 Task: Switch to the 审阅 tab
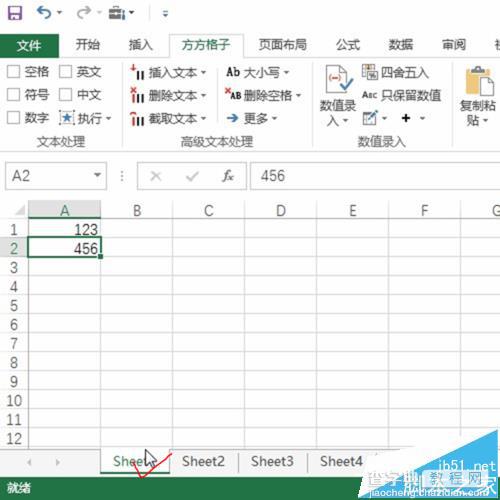454,45
